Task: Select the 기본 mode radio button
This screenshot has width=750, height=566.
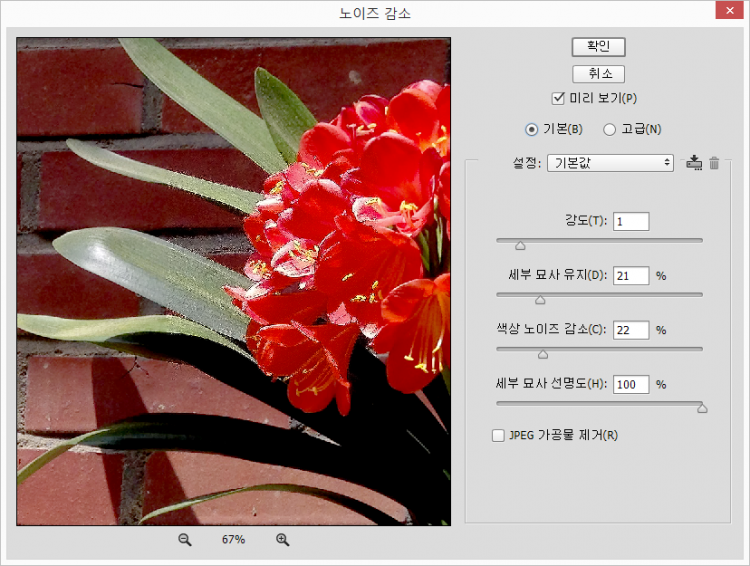Action: [x=531, y=129]
